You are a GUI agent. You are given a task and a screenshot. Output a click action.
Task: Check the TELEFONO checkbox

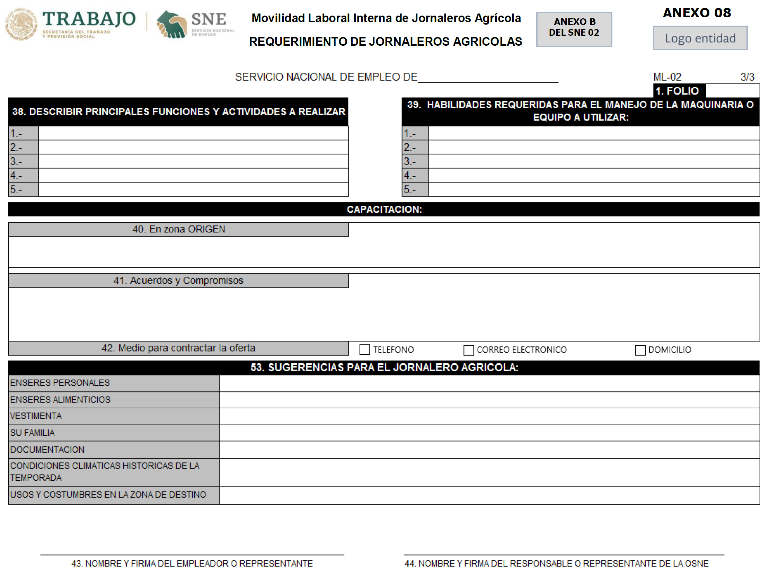(365, 350)
